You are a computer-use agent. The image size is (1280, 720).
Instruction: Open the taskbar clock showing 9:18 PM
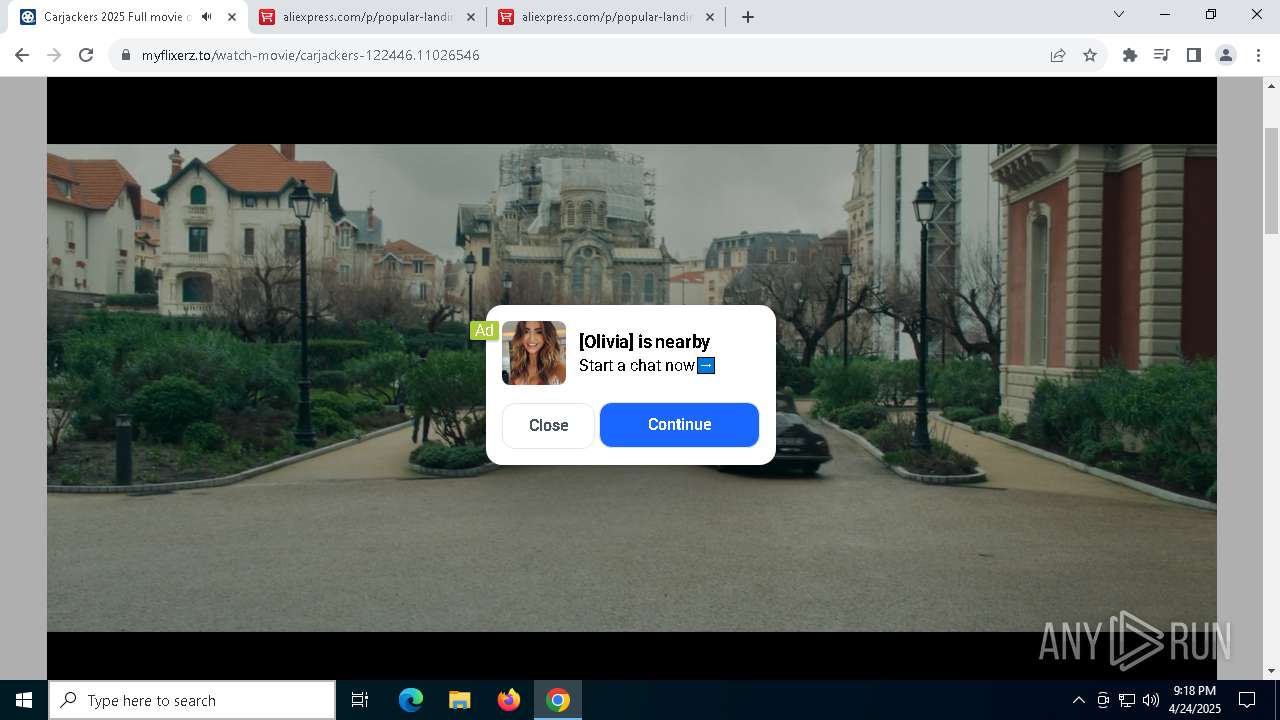1195,700
